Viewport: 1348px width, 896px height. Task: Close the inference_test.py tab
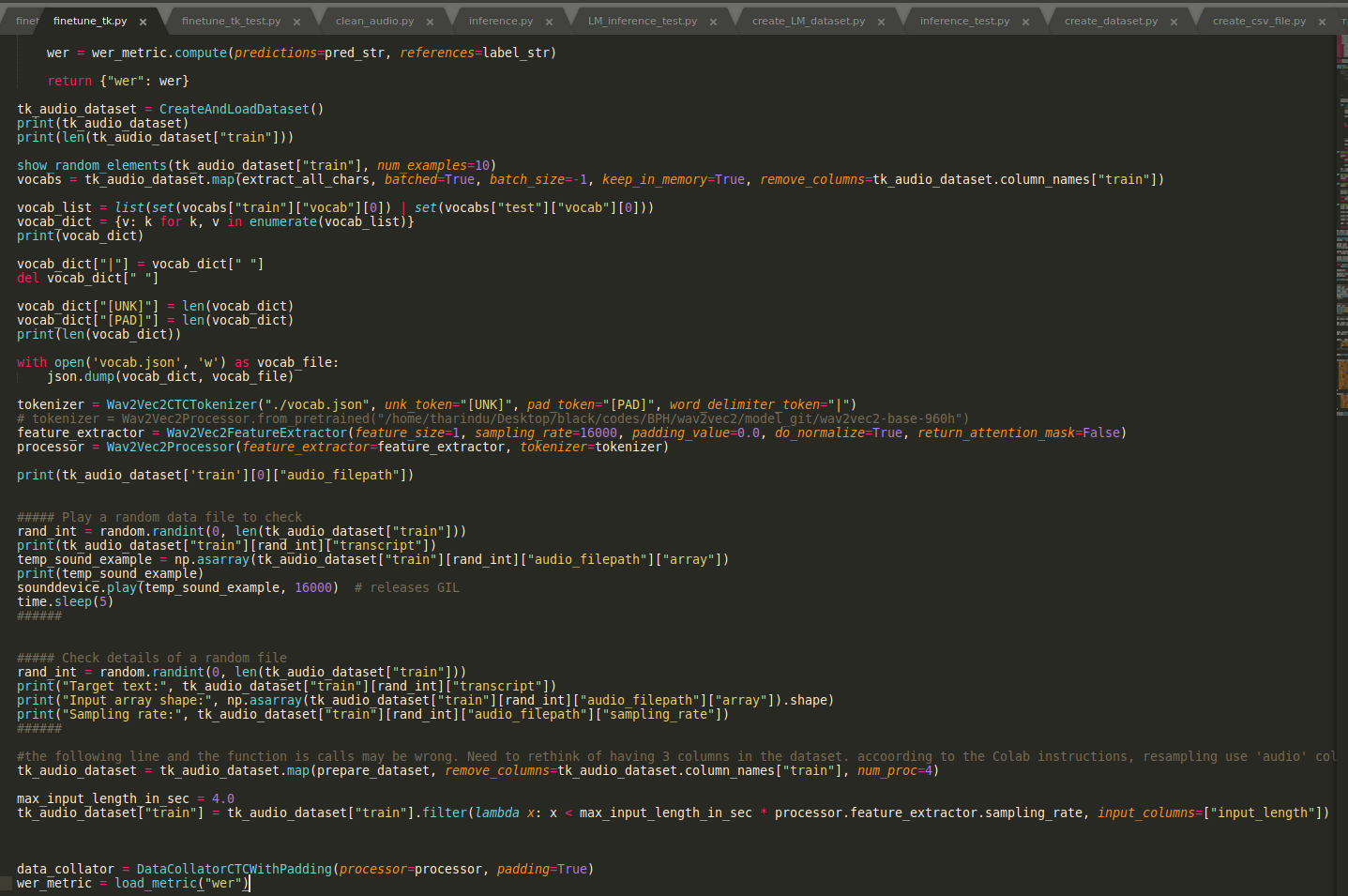pyautogui.click(x=1025, y=22)
